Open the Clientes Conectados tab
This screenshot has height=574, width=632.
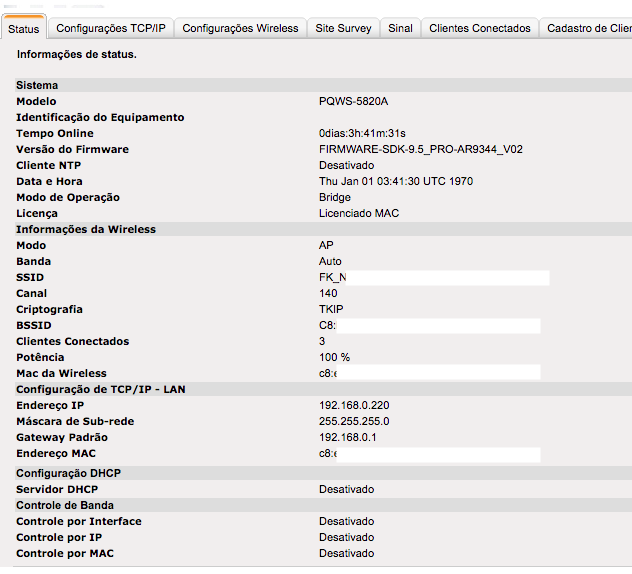pyautogui.click(x=479, y=28)
